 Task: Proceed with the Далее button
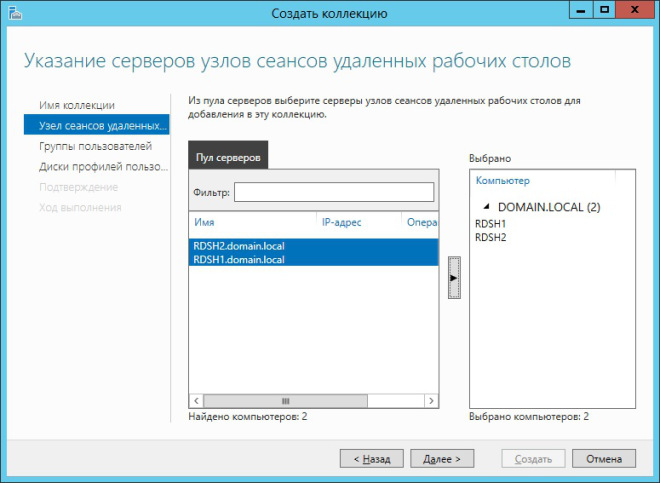coord(441,458)
